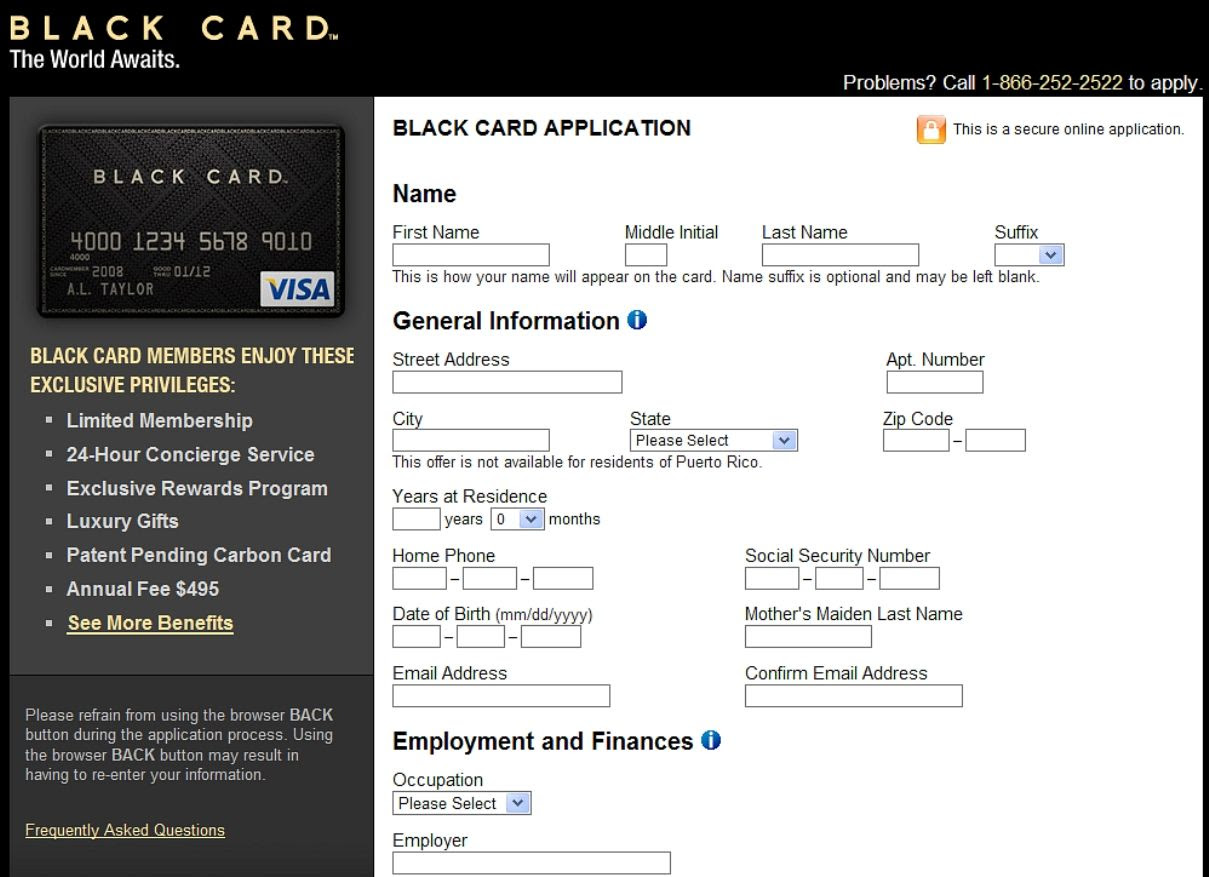Click the first Social Security Number box
Screen dimensions: 1209x877
[772, 578]
